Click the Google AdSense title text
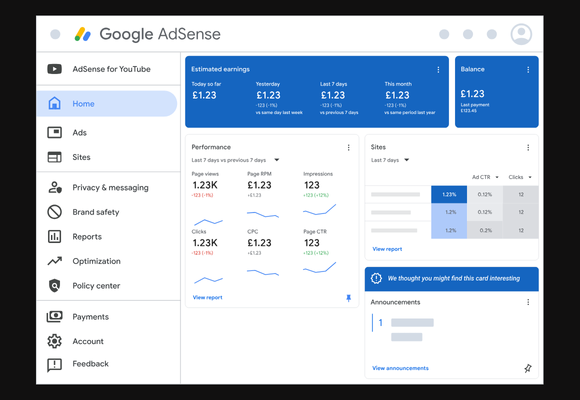Screen dimensions: 580x400 (x=160, y=34)
